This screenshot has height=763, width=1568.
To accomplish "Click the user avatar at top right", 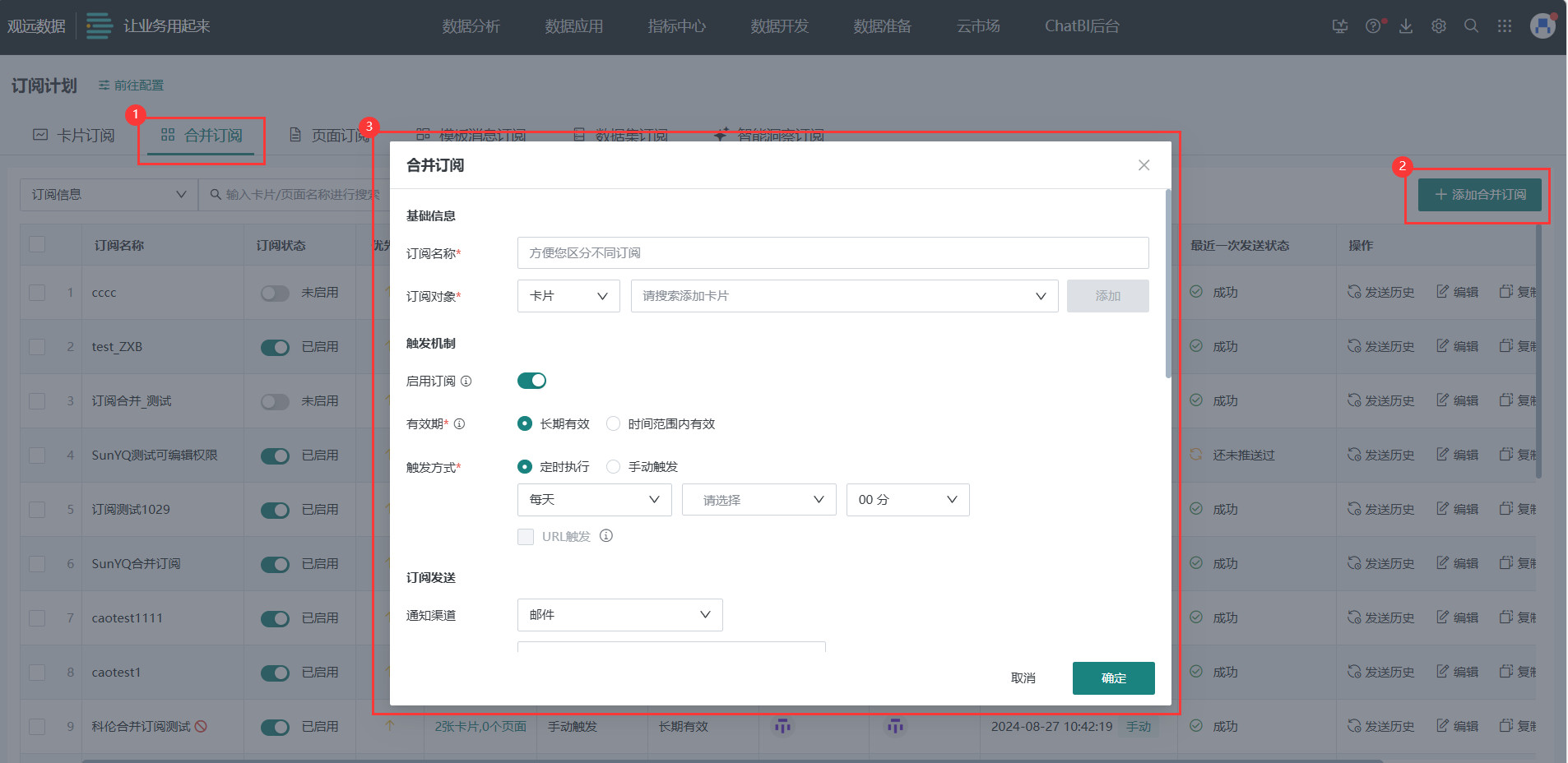I will point(1542,25).
